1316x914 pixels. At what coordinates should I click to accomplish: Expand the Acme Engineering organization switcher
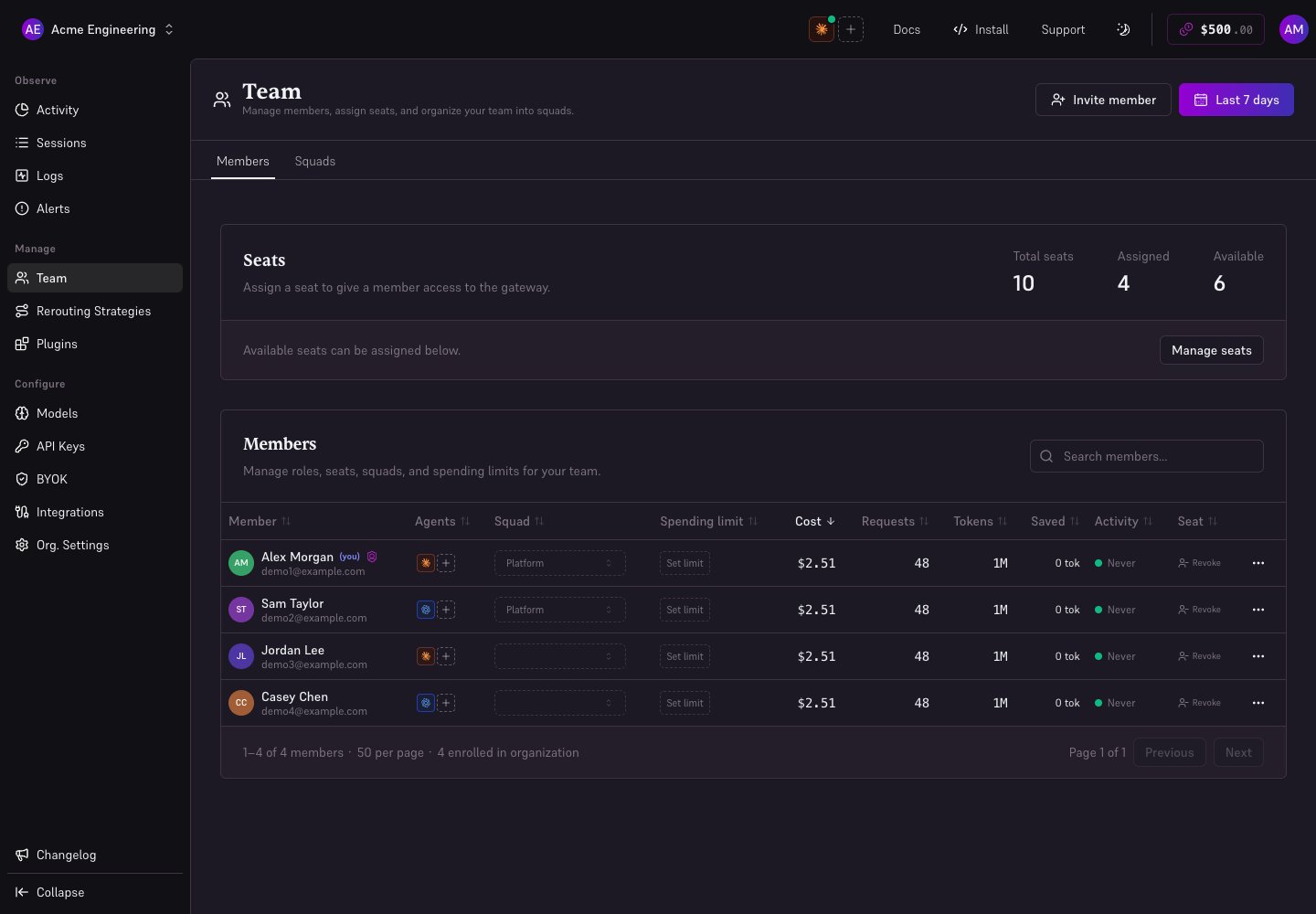click(x=98, y=29)
